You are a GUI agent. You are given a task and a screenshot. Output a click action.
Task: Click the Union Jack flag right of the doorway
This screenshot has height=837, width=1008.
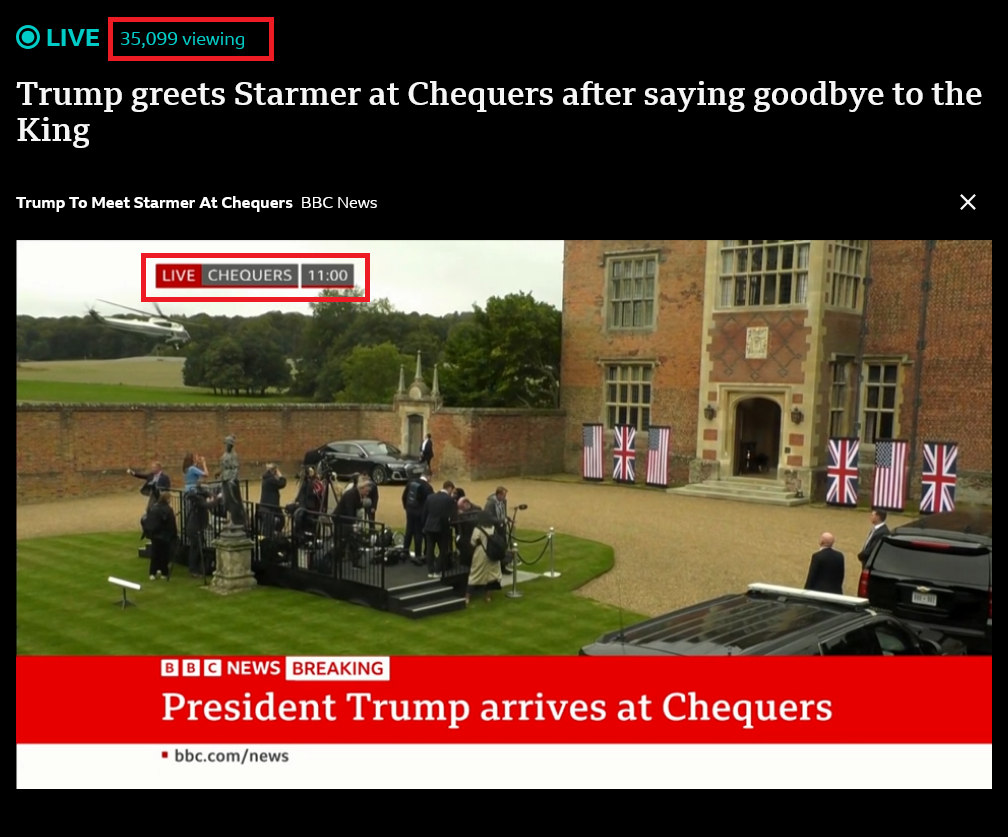[x=842, y=471]
